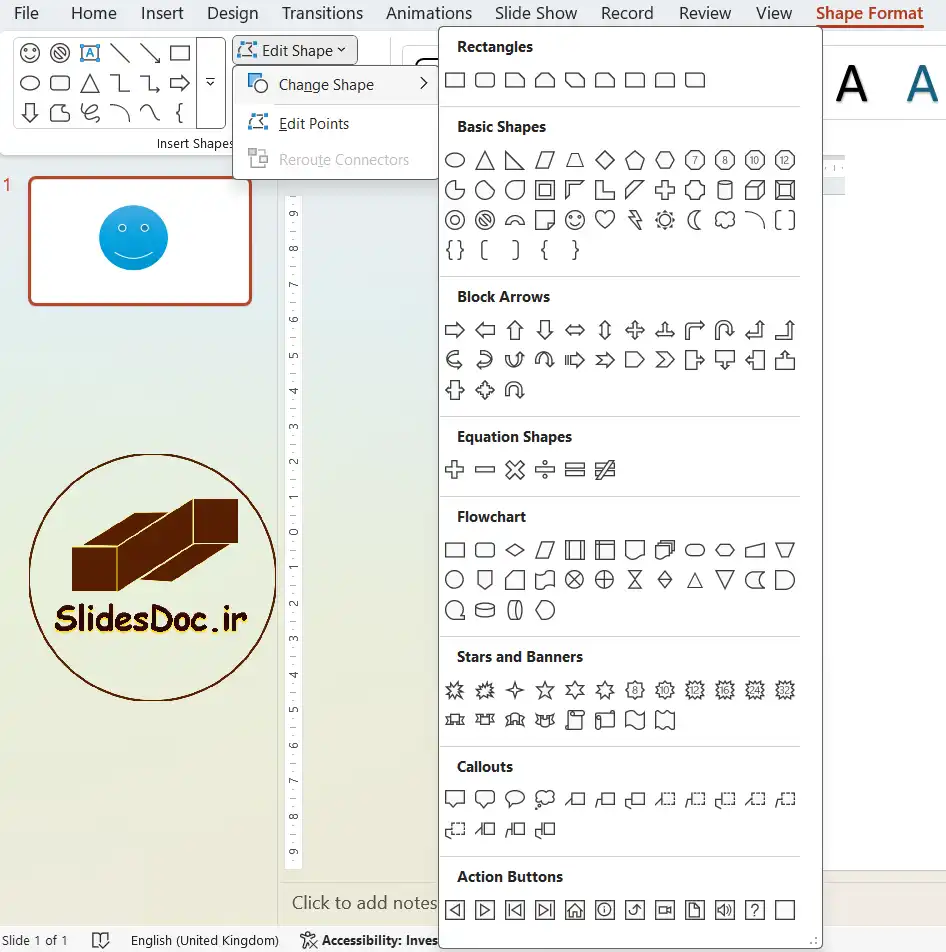Pick the Lightning Bolt shape
Image resolution: width=946 pixels, height=952 pixels.
634,220
